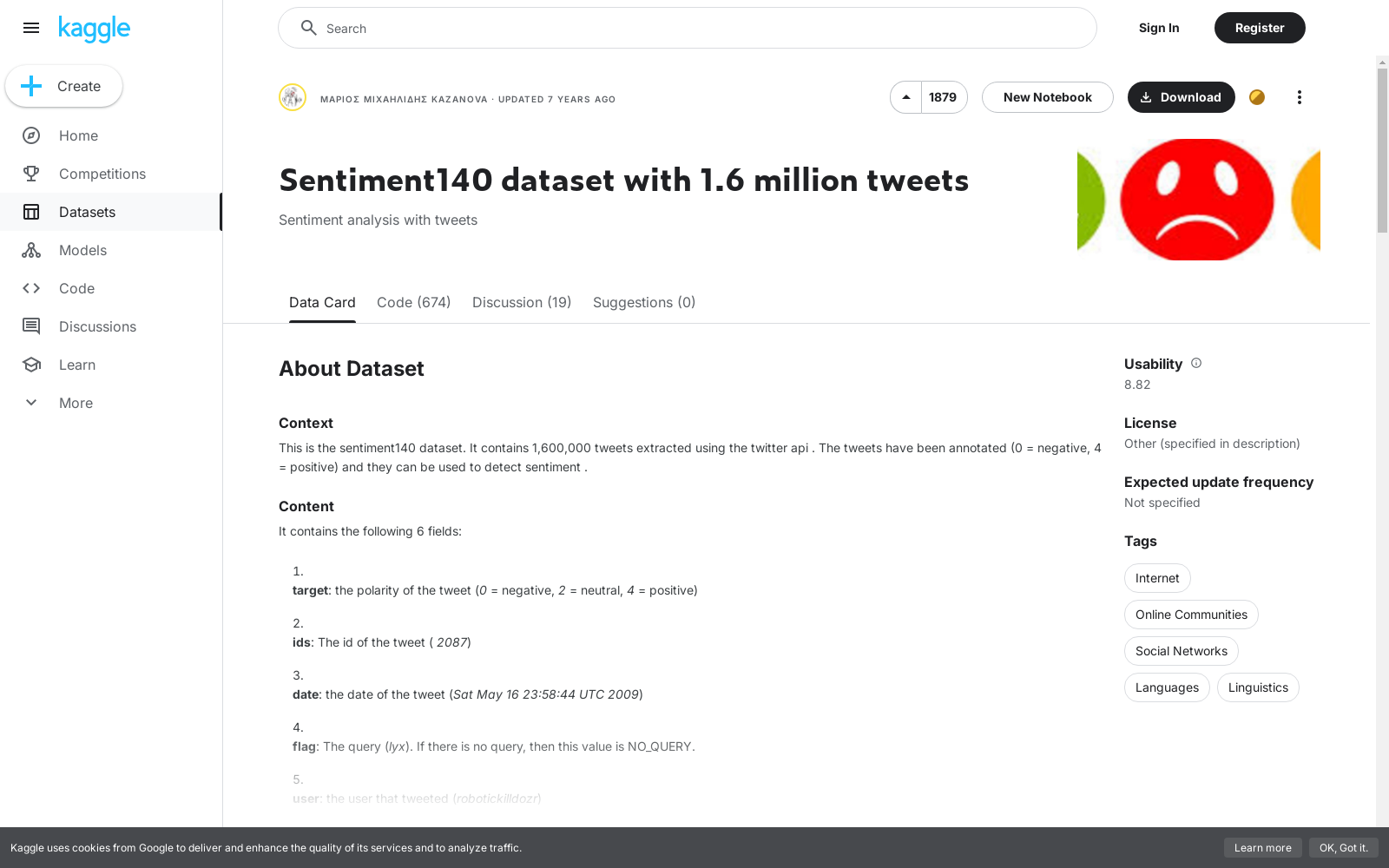The image size is (1389, 868).
Task: Click 'Other (specified in description)' license text
Action: (x=1212, y=444)
